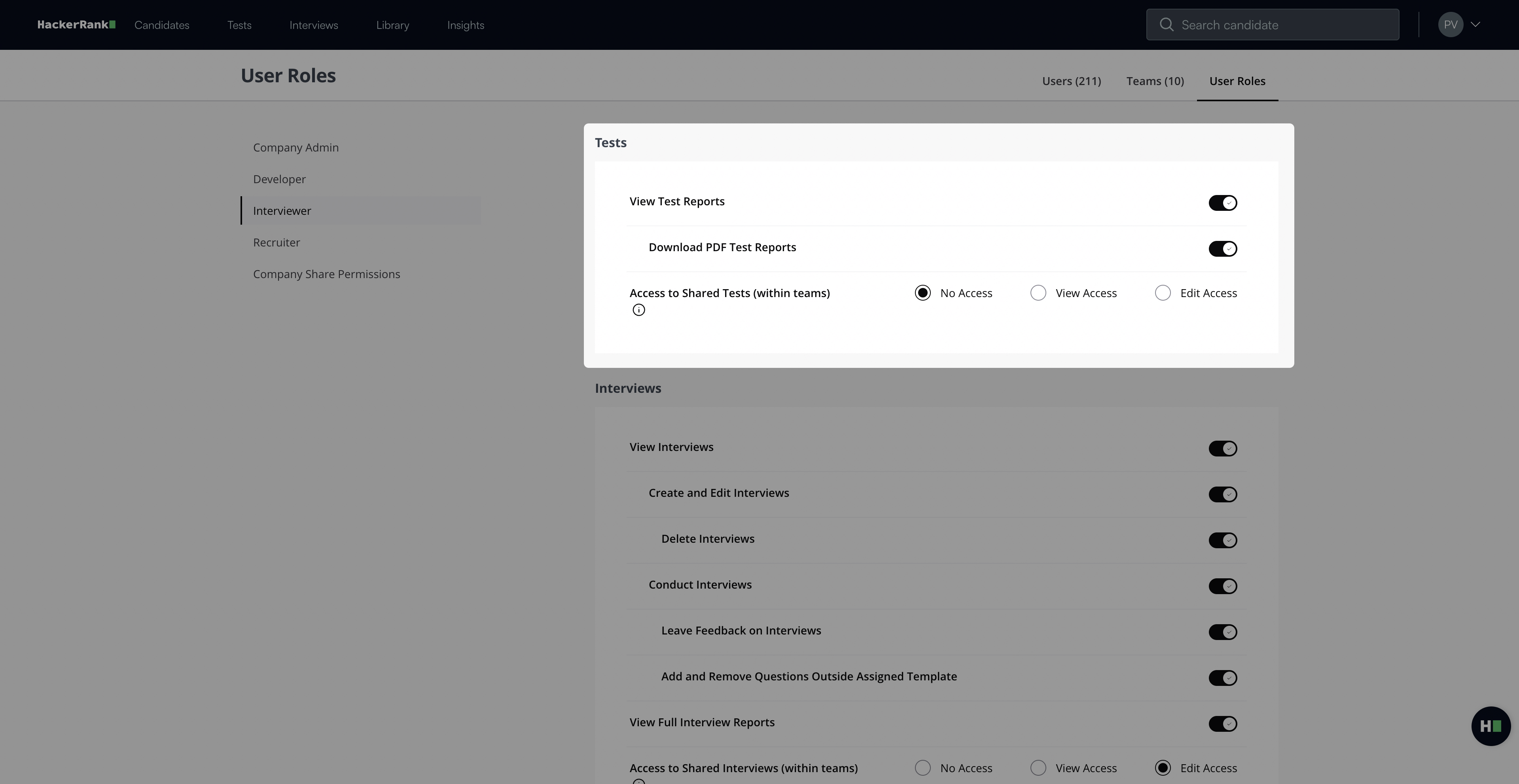
Task: Disable Download PDF Test Reports toggle
Action: [x=1222, y=249]
